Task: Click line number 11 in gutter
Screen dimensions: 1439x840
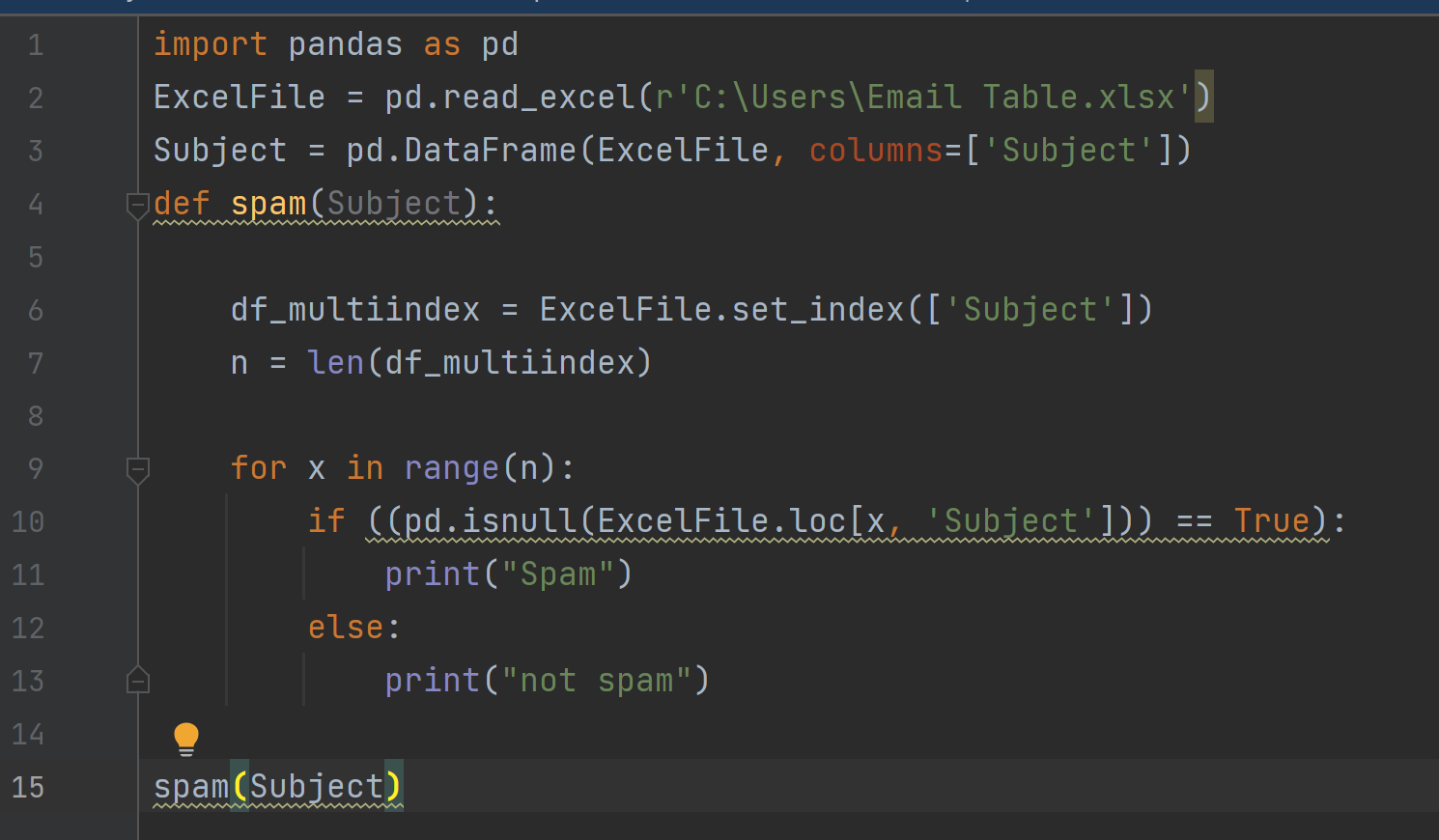Action: coord(28,575)
